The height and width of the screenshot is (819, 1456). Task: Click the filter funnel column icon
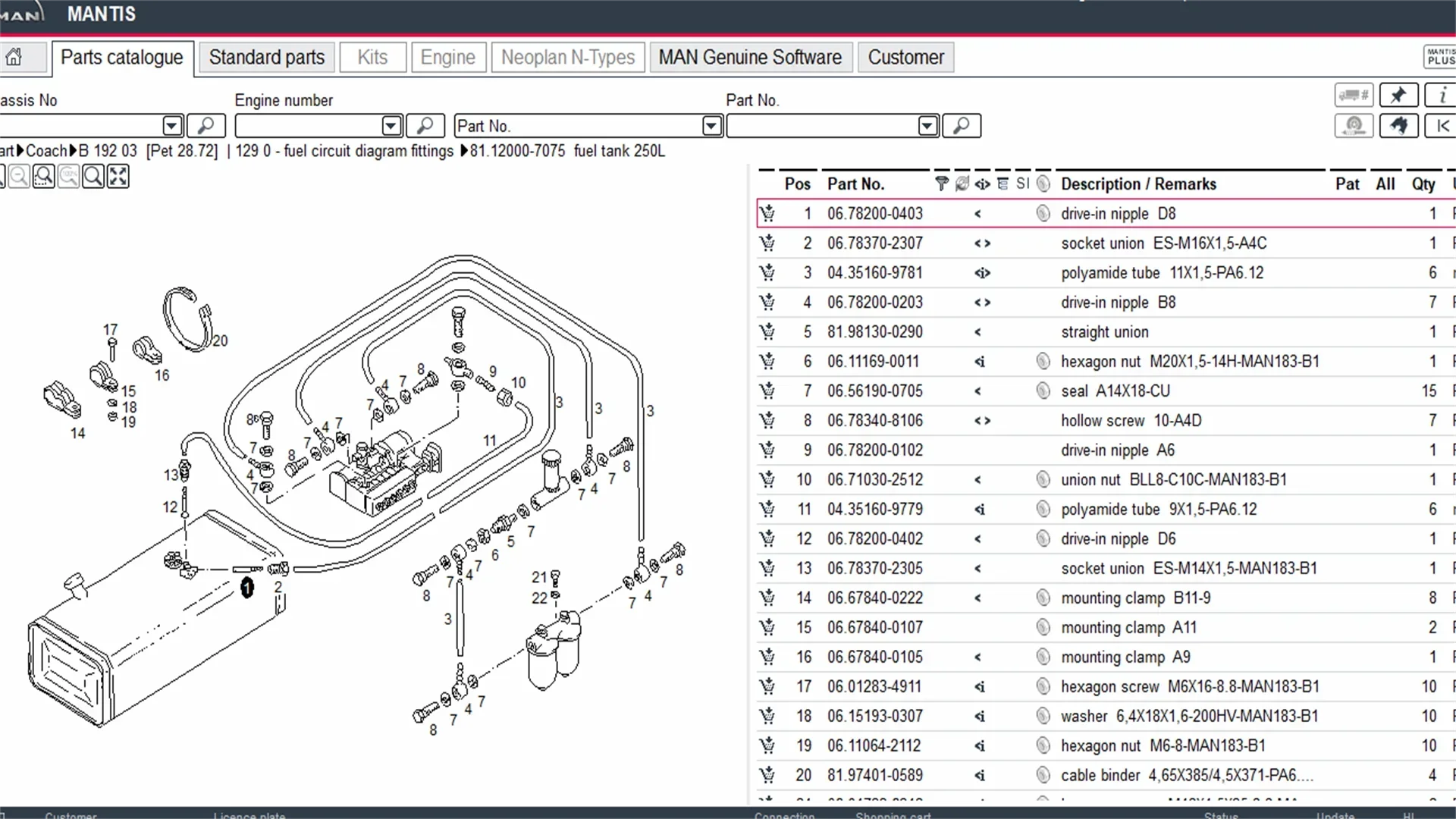pos(941,184)
